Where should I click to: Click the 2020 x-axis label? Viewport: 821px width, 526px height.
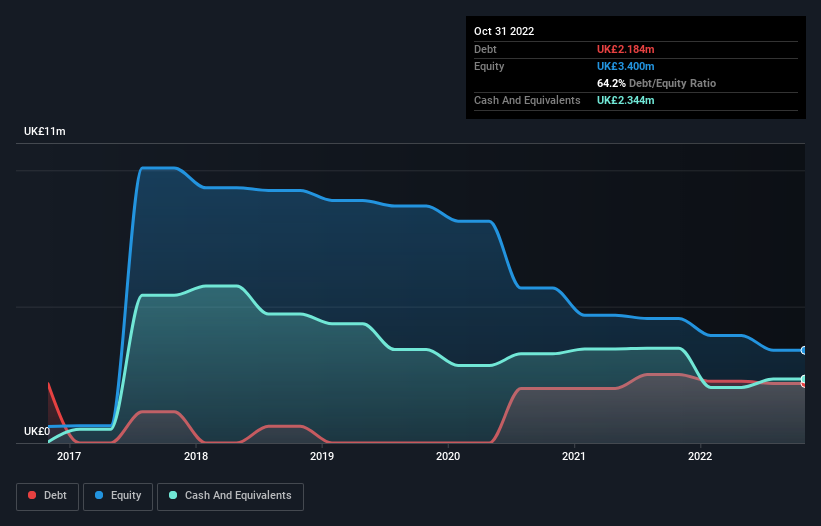pyautogui.click(x=448, y=456)
